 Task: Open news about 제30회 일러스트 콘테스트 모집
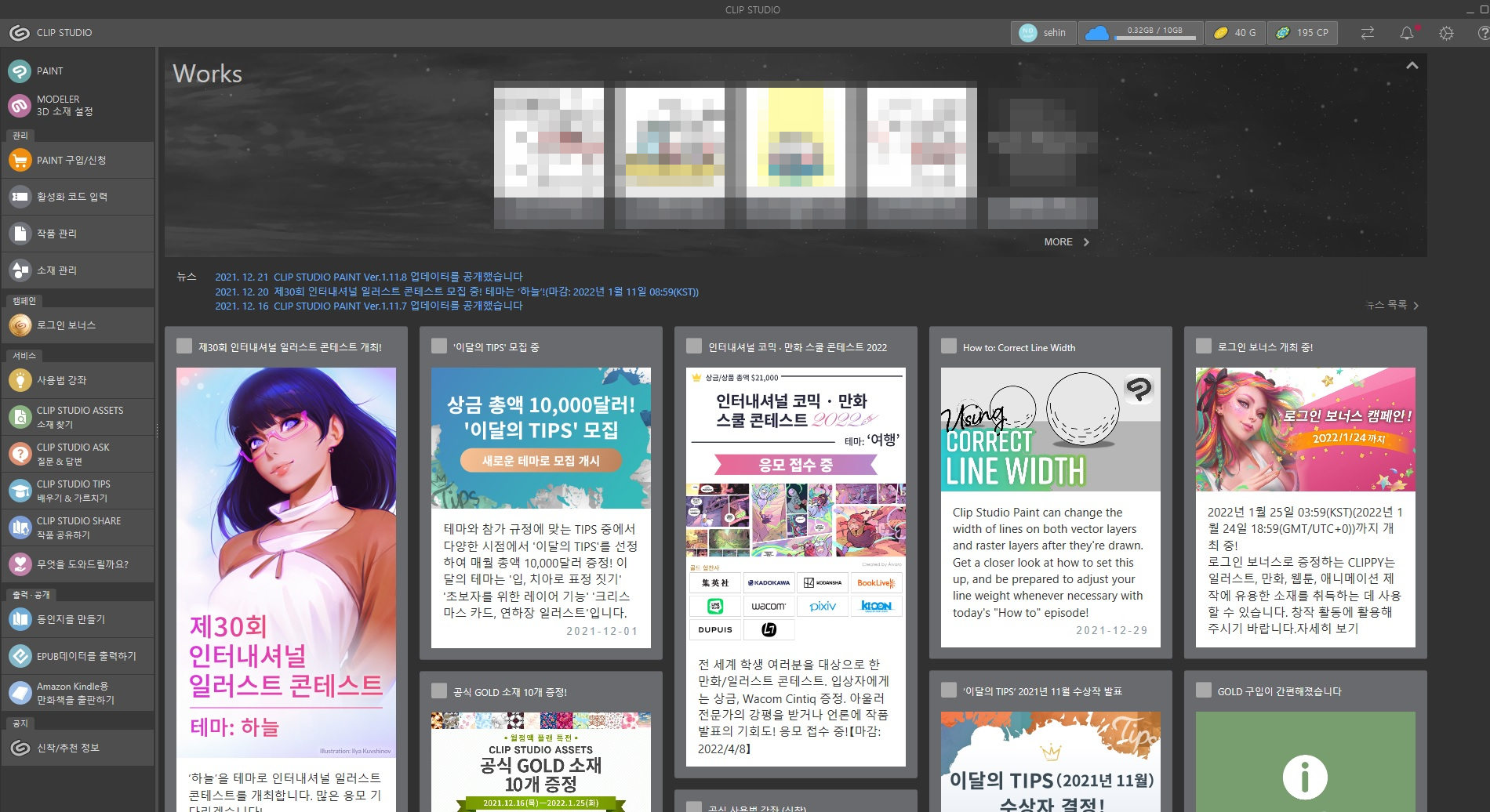[456, 292]
